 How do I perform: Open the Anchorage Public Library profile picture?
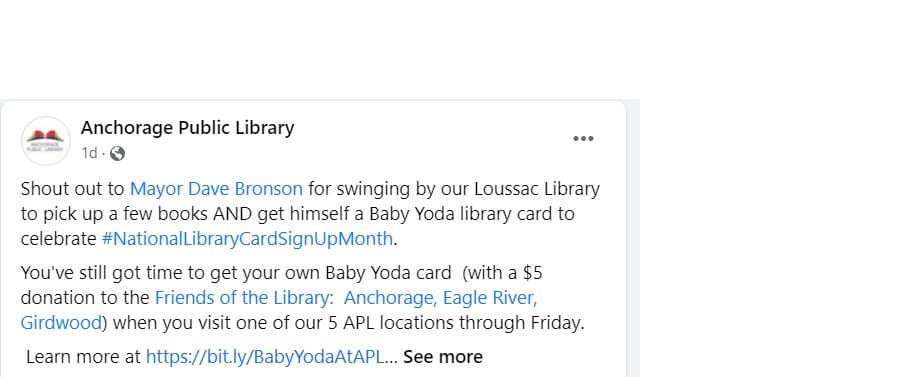coord(46,141)
